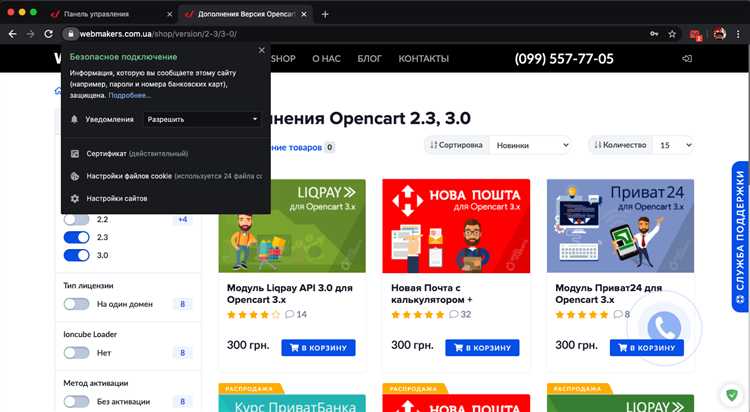Click comments icon on Новая Почта card
750x412 pixels.
453,314
